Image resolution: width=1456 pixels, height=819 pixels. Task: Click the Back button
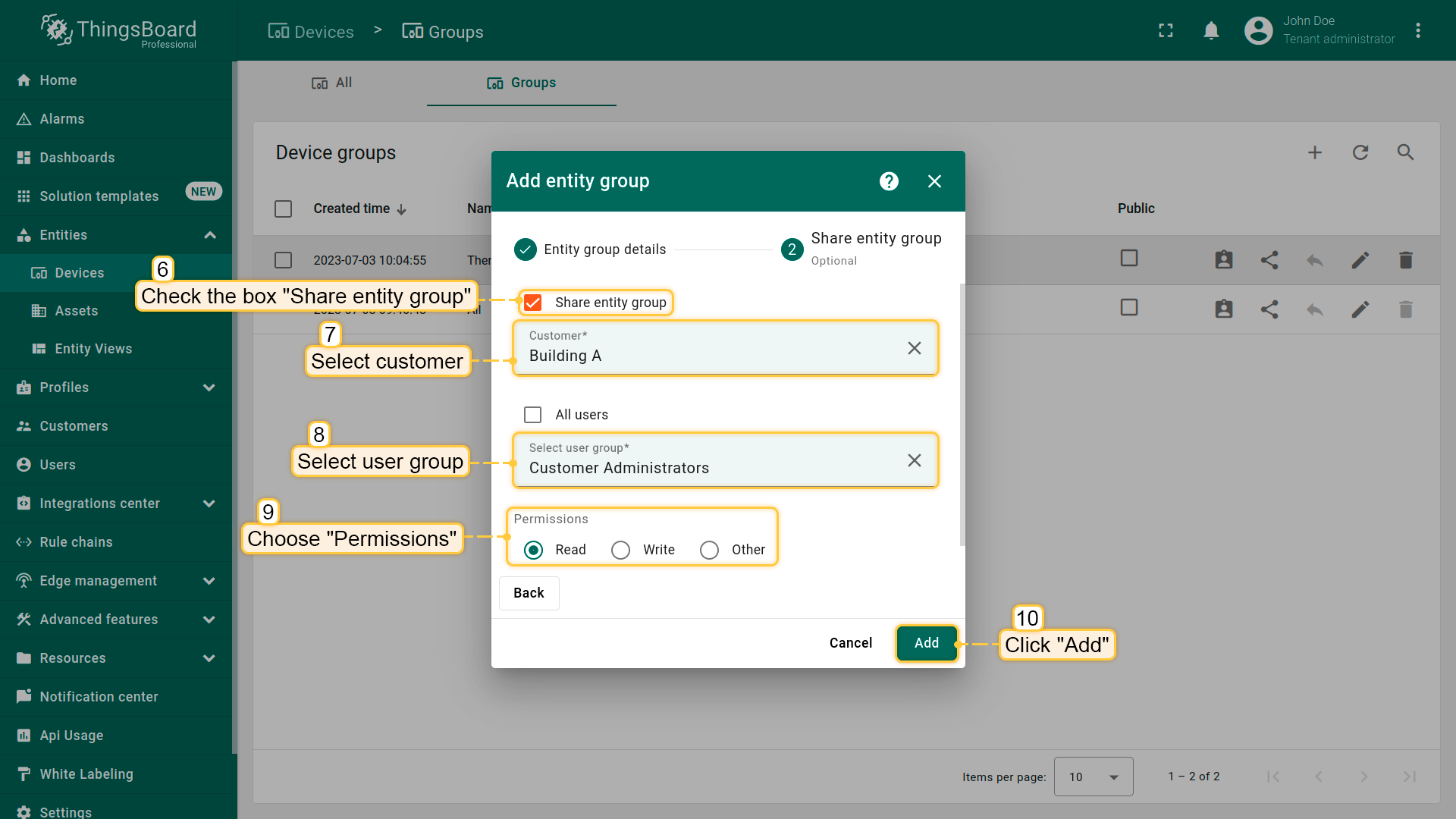click(529, 593)
